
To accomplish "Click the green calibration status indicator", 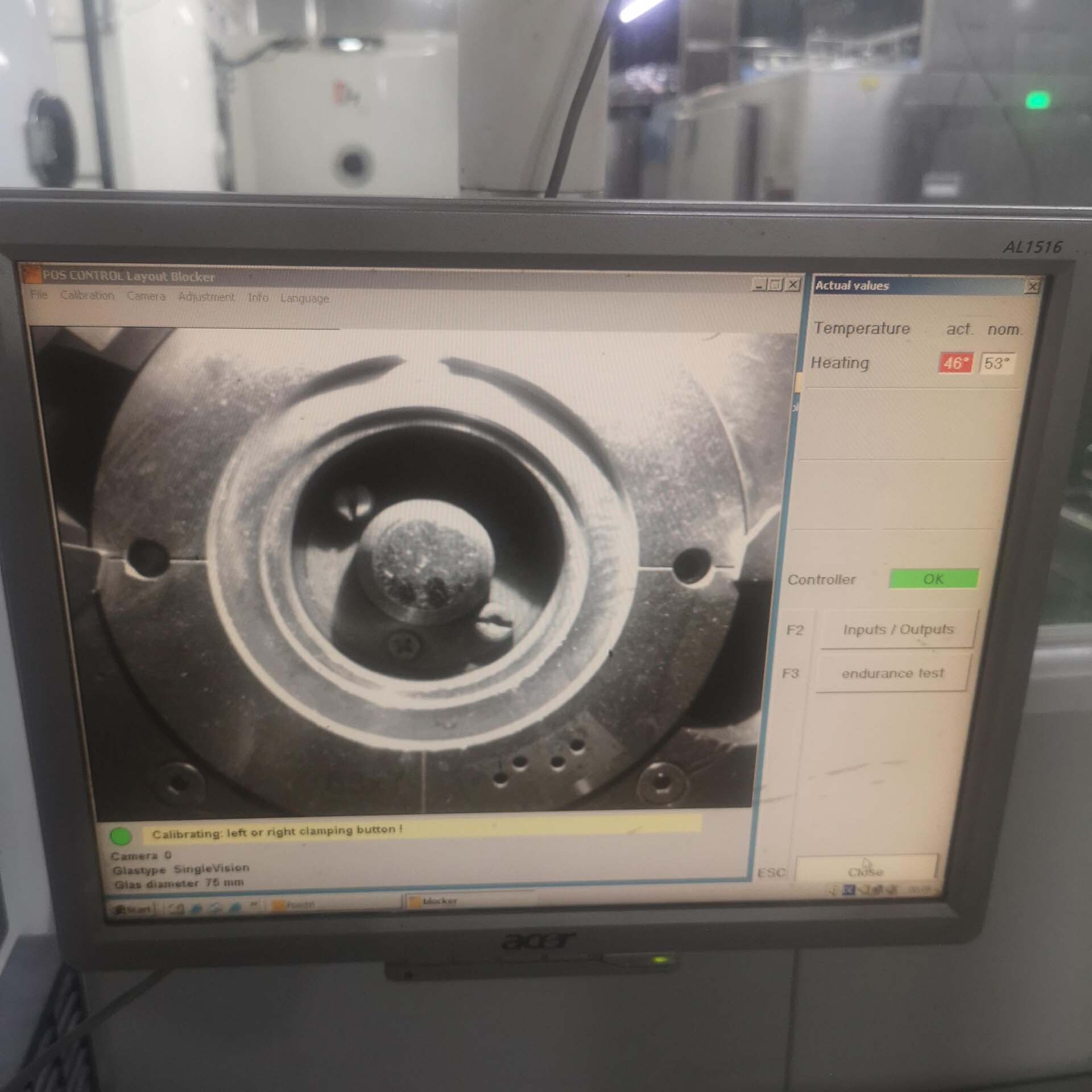I will pos(121,836).
